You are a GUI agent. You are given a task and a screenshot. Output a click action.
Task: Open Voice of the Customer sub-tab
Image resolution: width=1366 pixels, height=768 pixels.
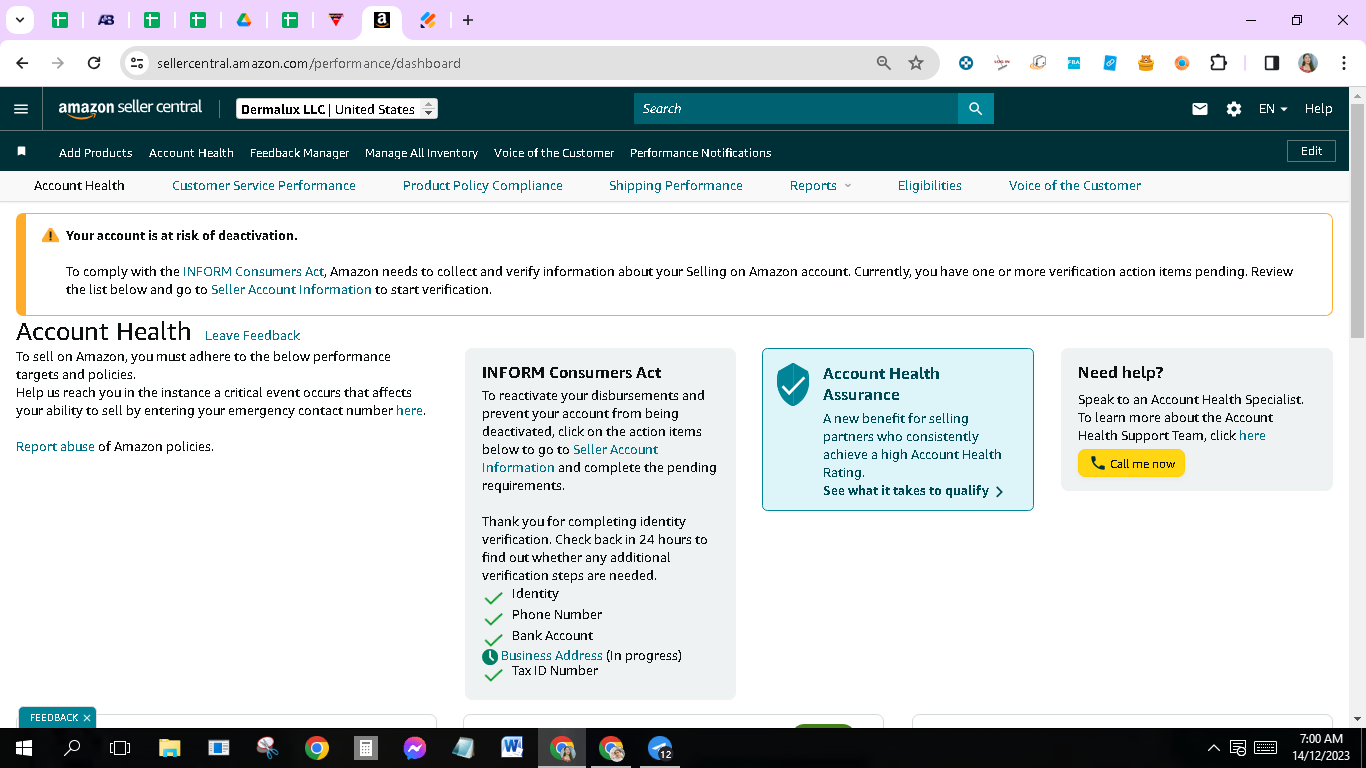click(1075, 186)
